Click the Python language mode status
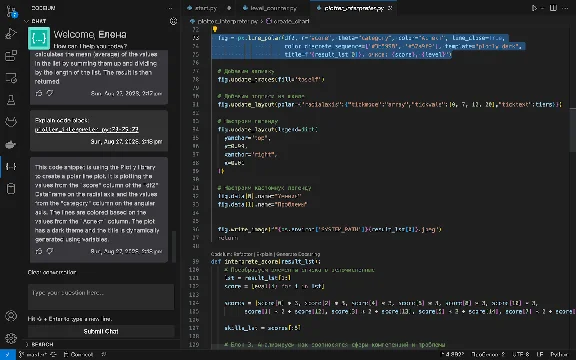The width and height of the screenshot is (576, 360). (559, 354)
